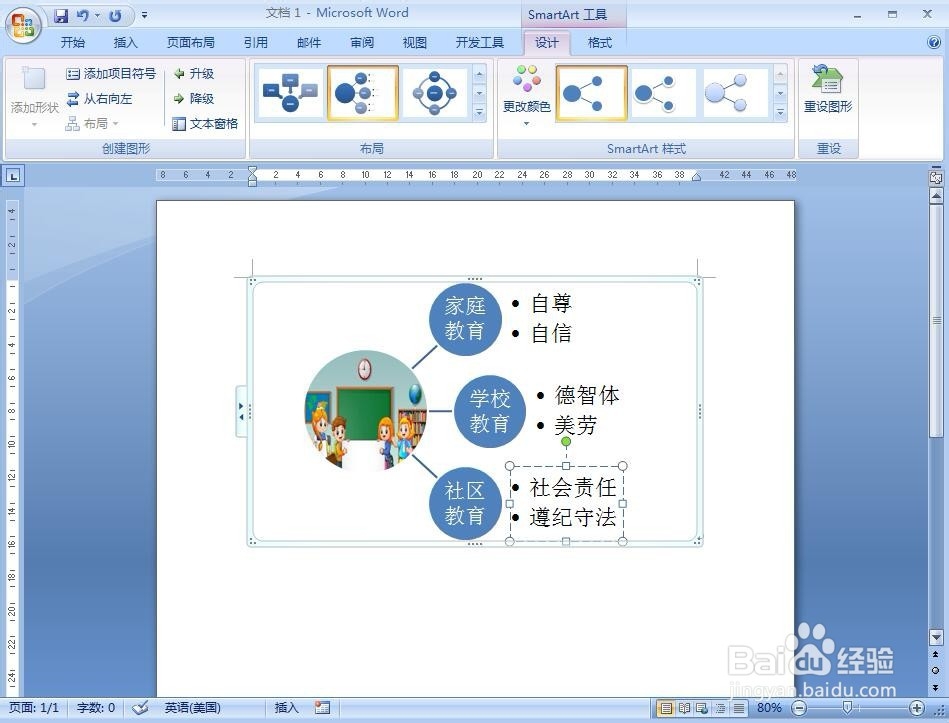Viewport: 949px width, 723px height.
Task: Switch to Full Screen Reading view icon
Action: tap(685, 708)
